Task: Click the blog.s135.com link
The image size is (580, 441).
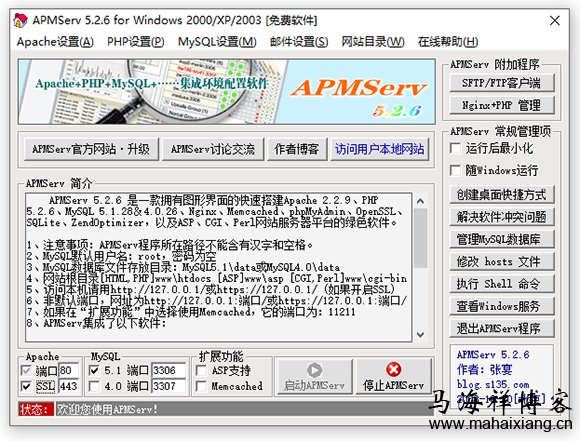Action: [493, 384]
